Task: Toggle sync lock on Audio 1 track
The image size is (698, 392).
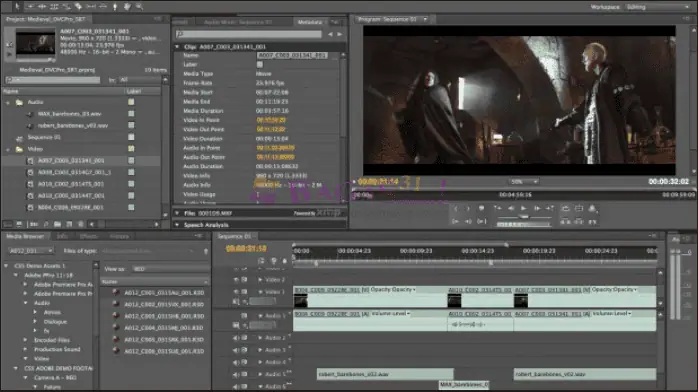Action: (244, 315)
